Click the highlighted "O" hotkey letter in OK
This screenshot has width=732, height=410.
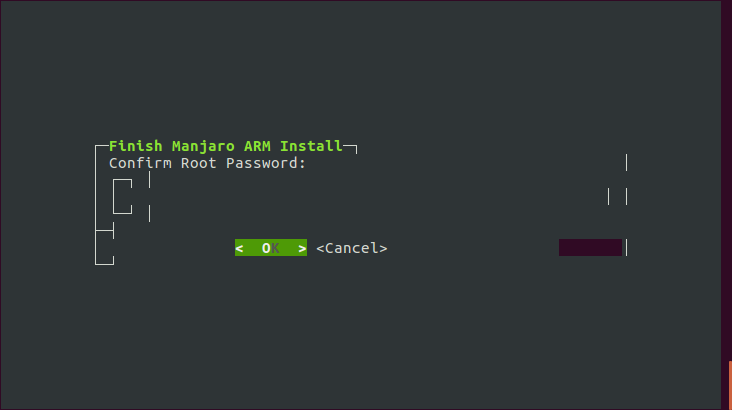[x=266, y=248]
